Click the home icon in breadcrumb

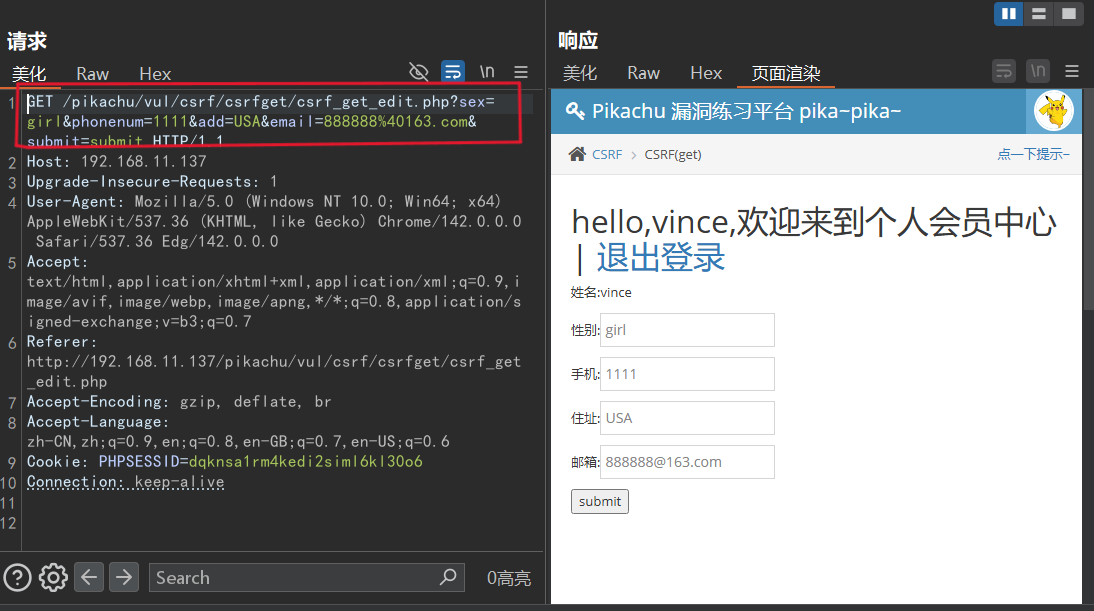(577, 154)
